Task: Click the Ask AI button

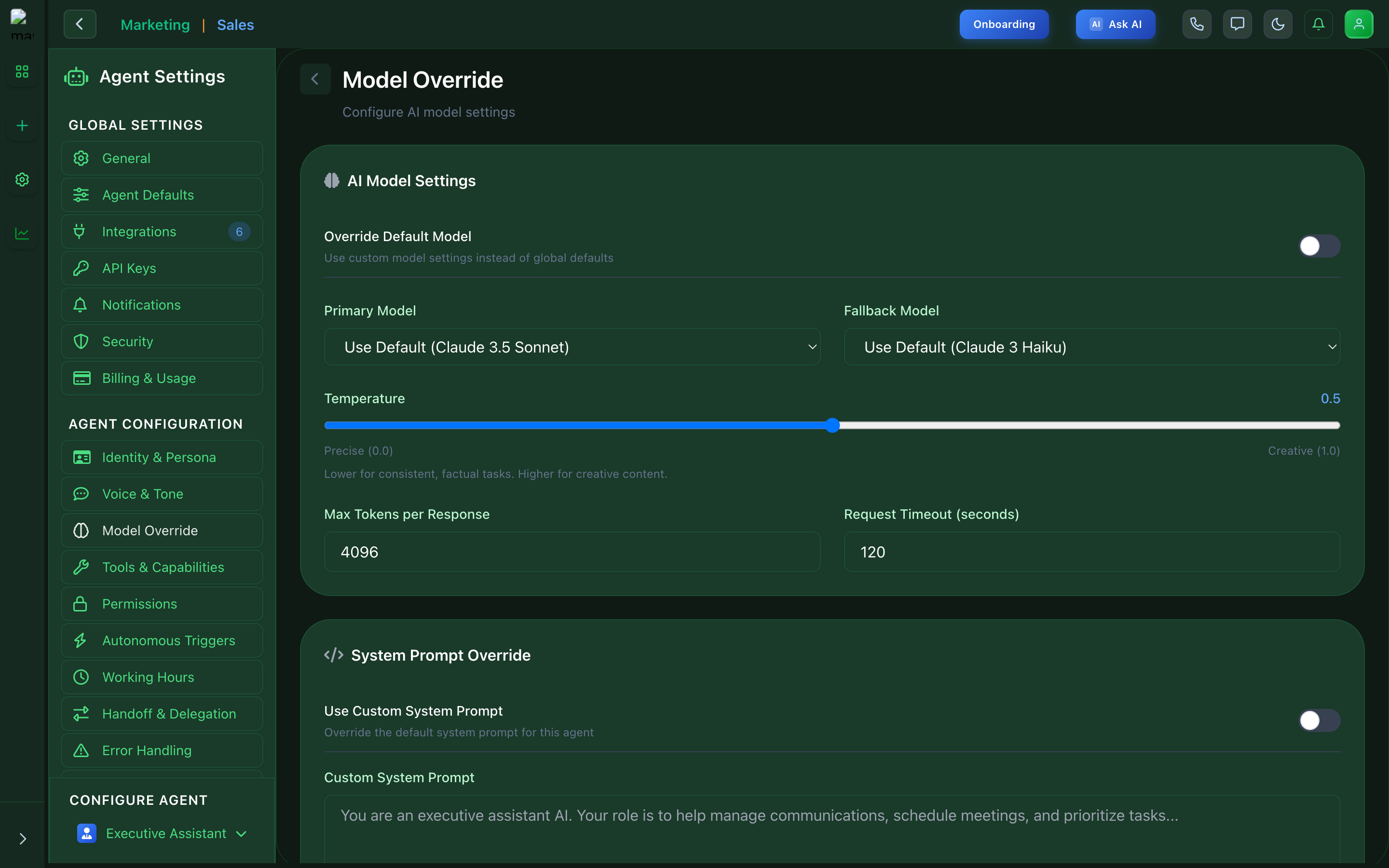Action: click(1115, 24)
